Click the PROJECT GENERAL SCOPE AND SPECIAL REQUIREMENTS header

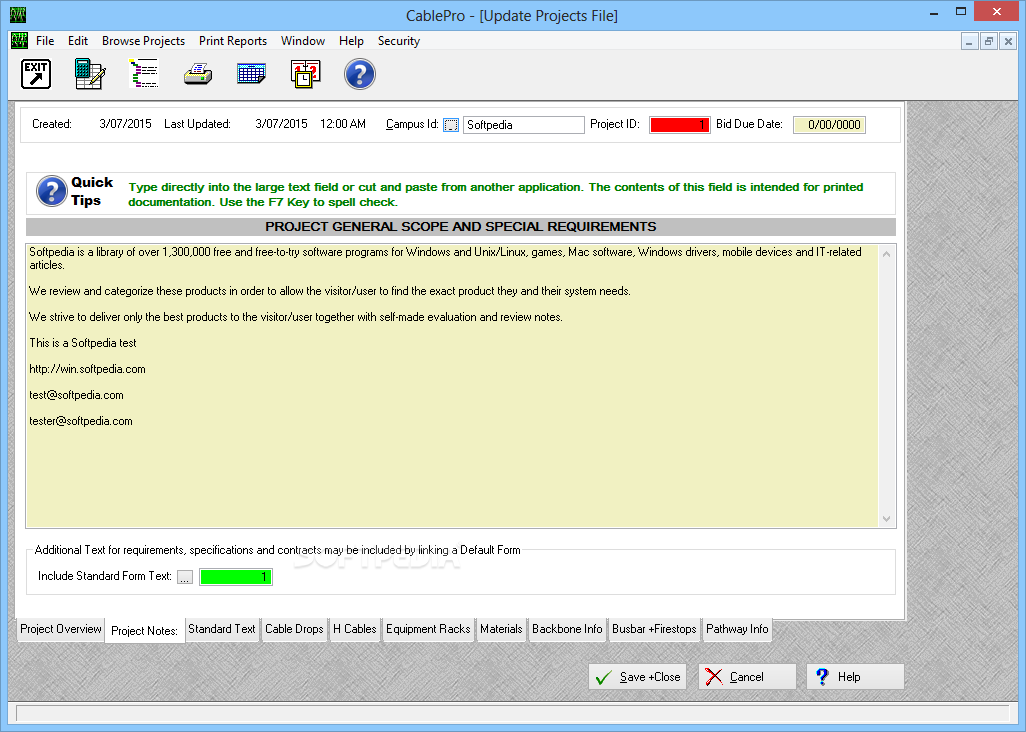coord(461,226)
